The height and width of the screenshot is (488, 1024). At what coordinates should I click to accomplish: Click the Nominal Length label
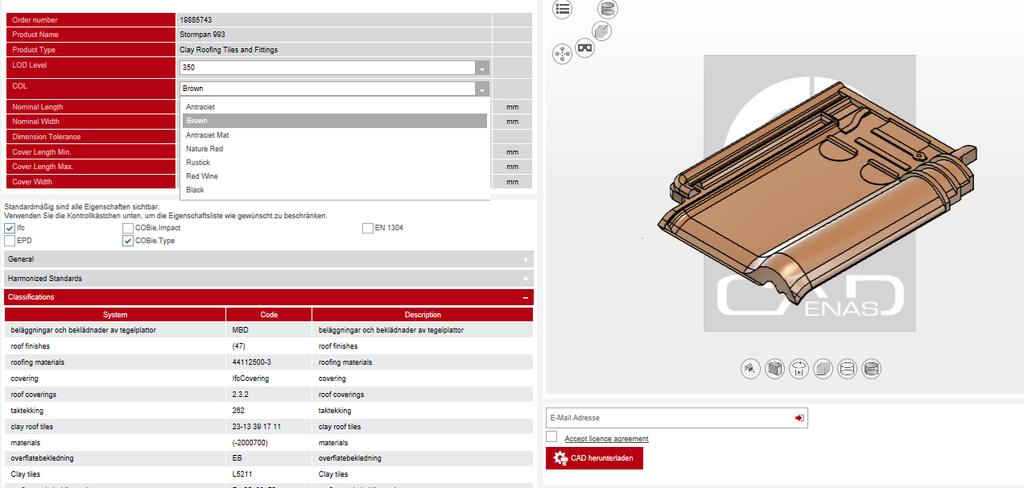[x=37, y=107]
